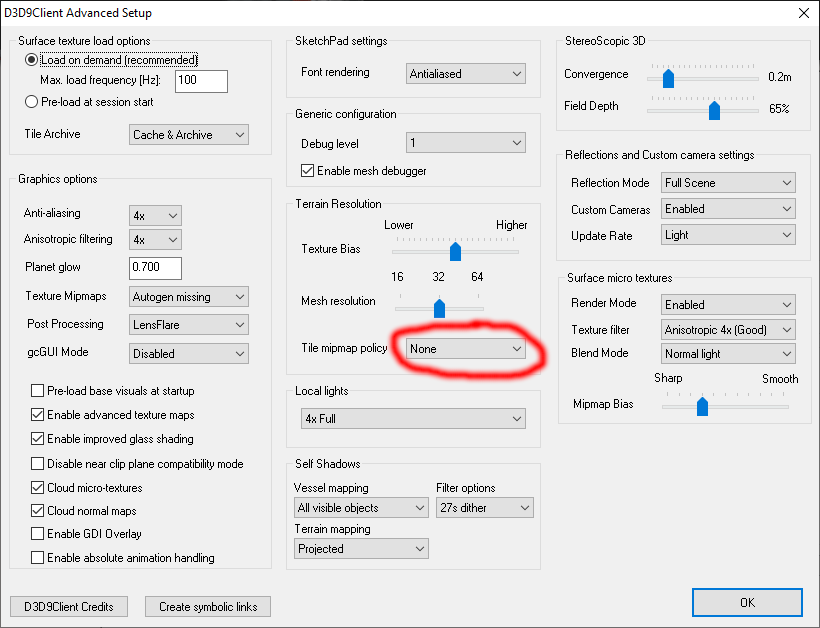Open the gcGUI Mode dropdown
Screen dimensions: 820x628
click(x=189, y=353)
